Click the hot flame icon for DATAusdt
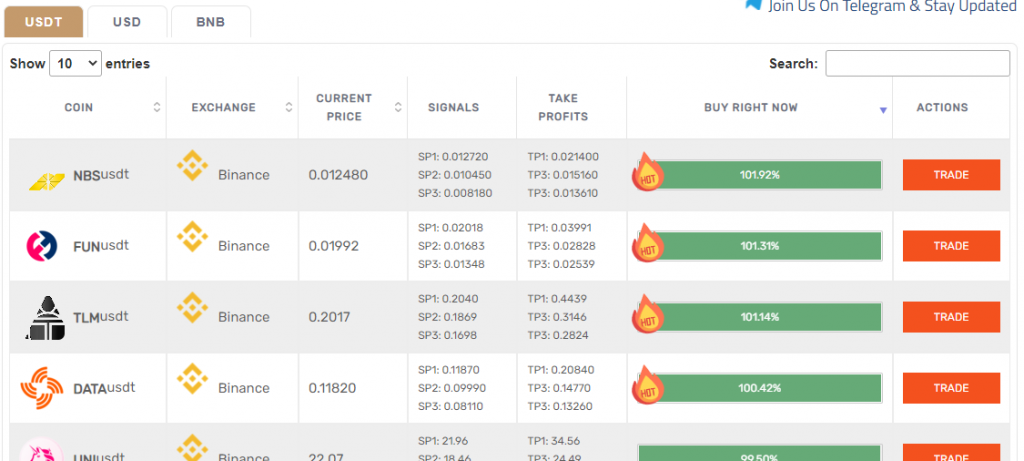The width and height of the screenshot is (1024, 461). click(647, 386)
